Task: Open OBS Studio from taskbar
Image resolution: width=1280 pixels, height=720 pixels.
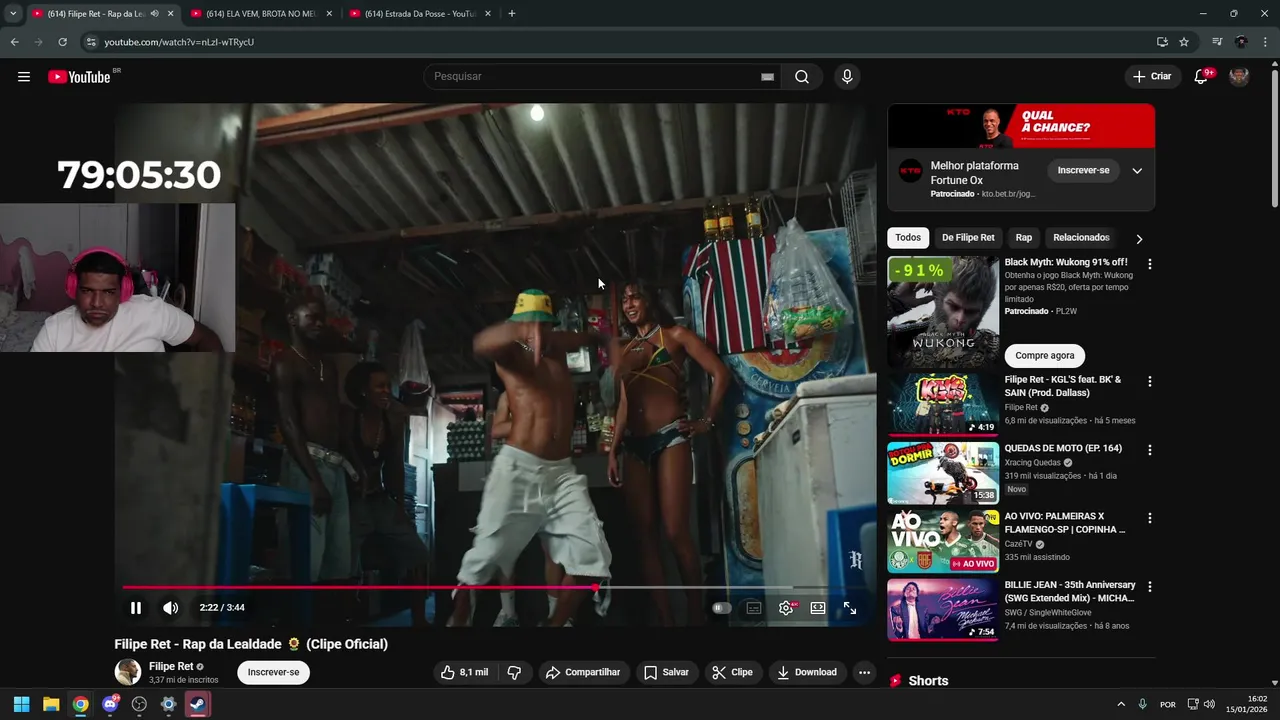Action: click(x=139, y=704)
